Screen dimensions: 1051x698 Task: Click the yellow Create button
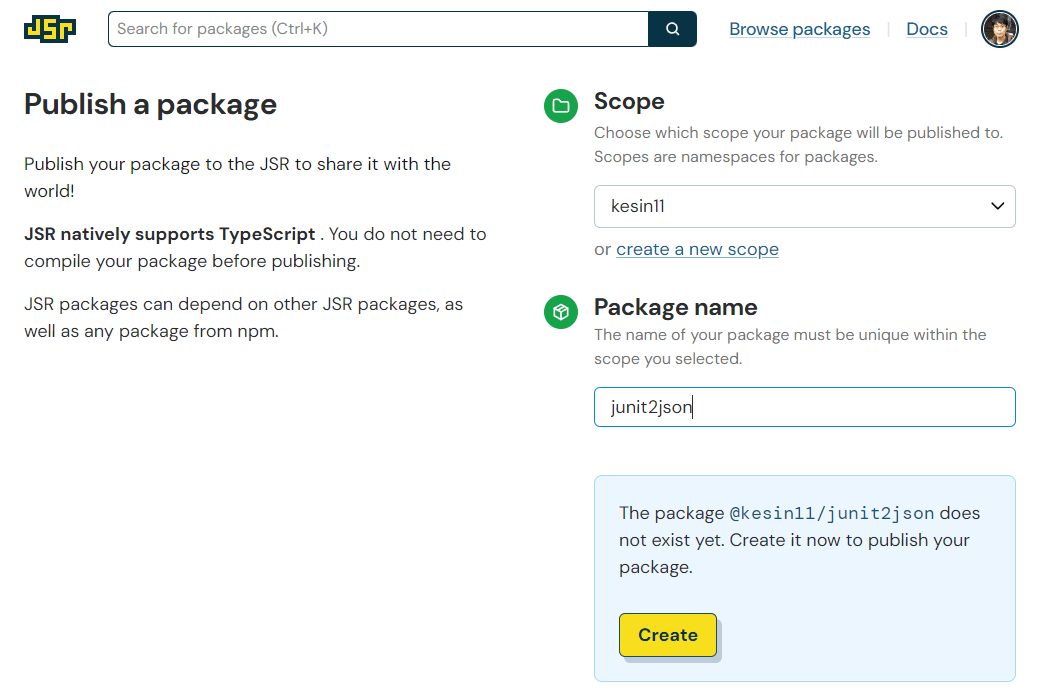[668, 635]
